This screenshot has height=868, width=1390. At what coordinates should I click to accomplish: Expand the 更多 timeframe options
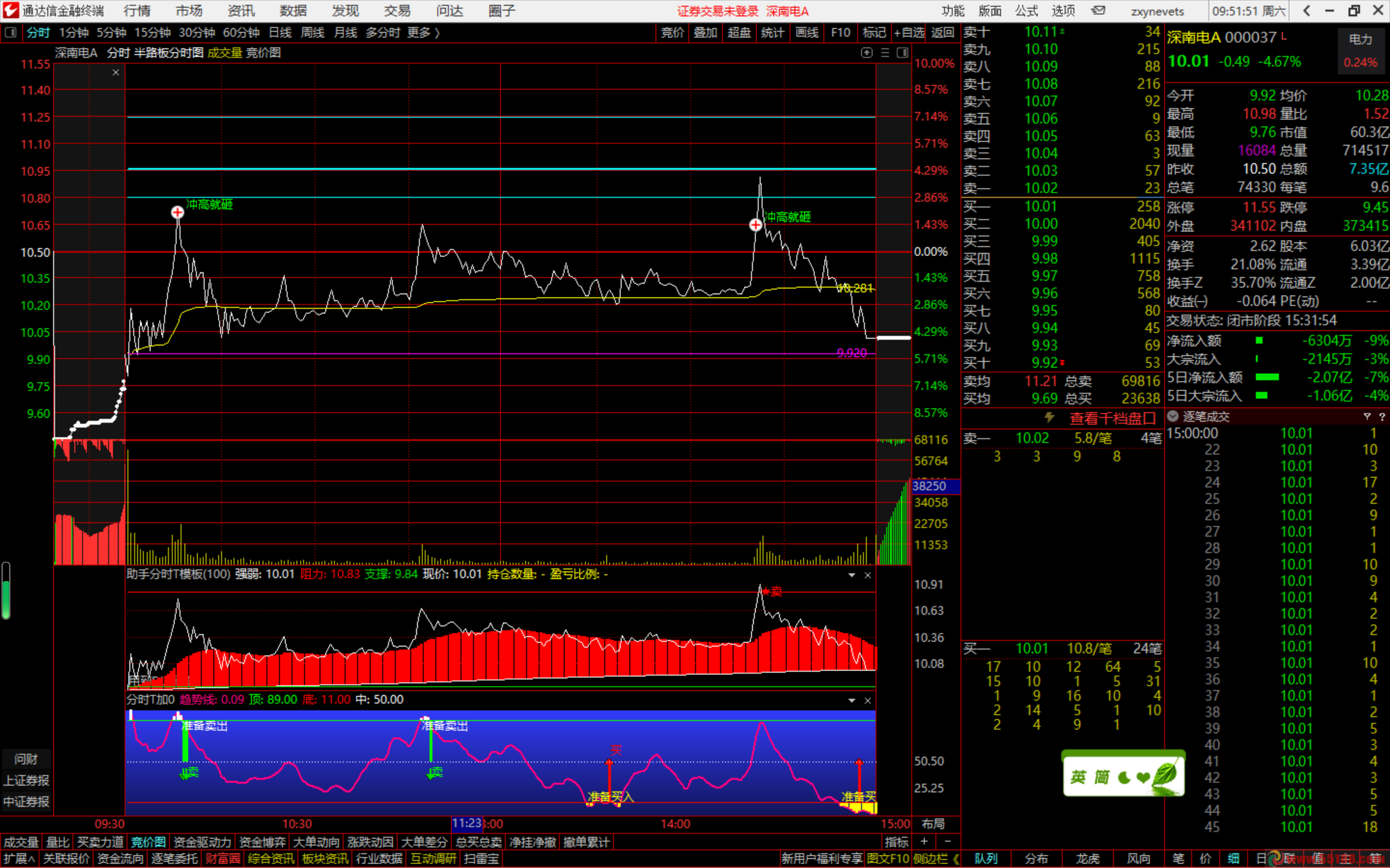tap(423, 33)
